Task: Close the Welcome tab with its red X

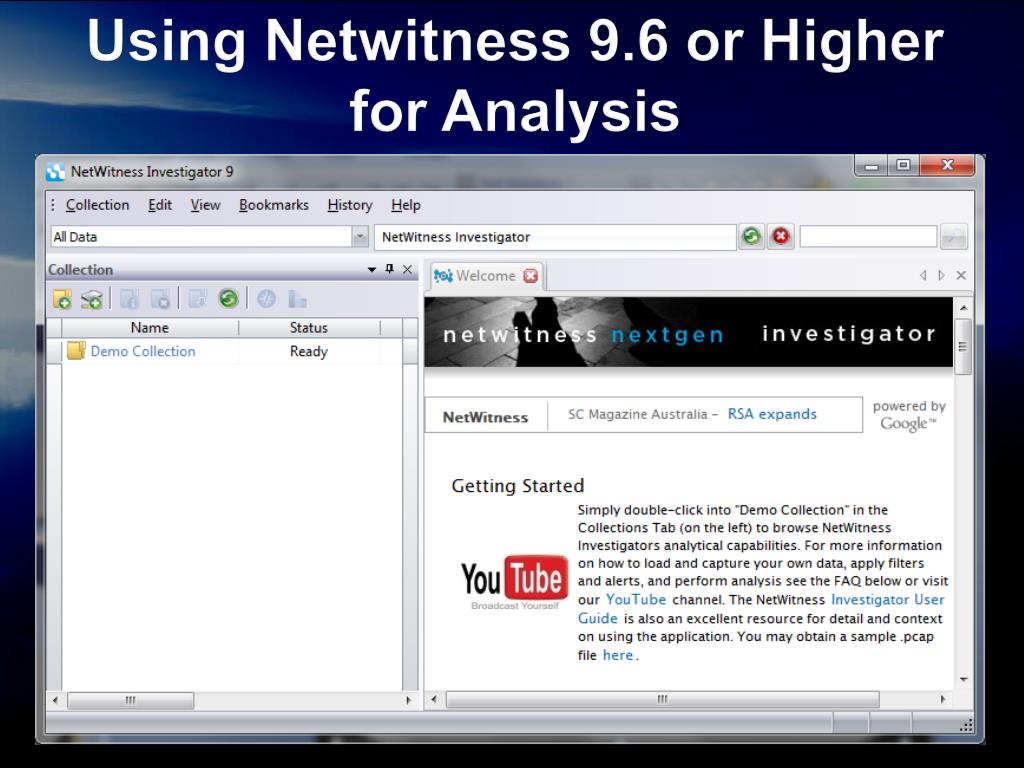Action: [531, 276]
